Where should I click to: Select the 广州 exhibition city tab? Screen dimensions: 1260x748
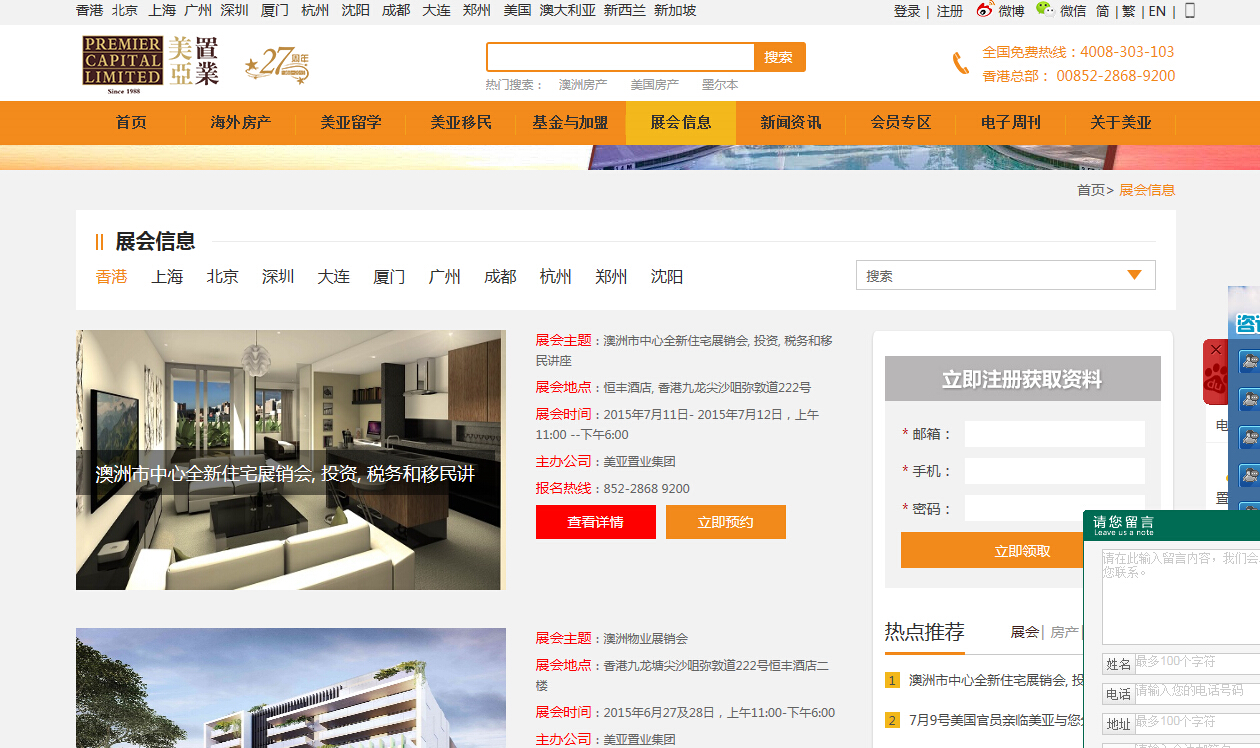[445, 277]
